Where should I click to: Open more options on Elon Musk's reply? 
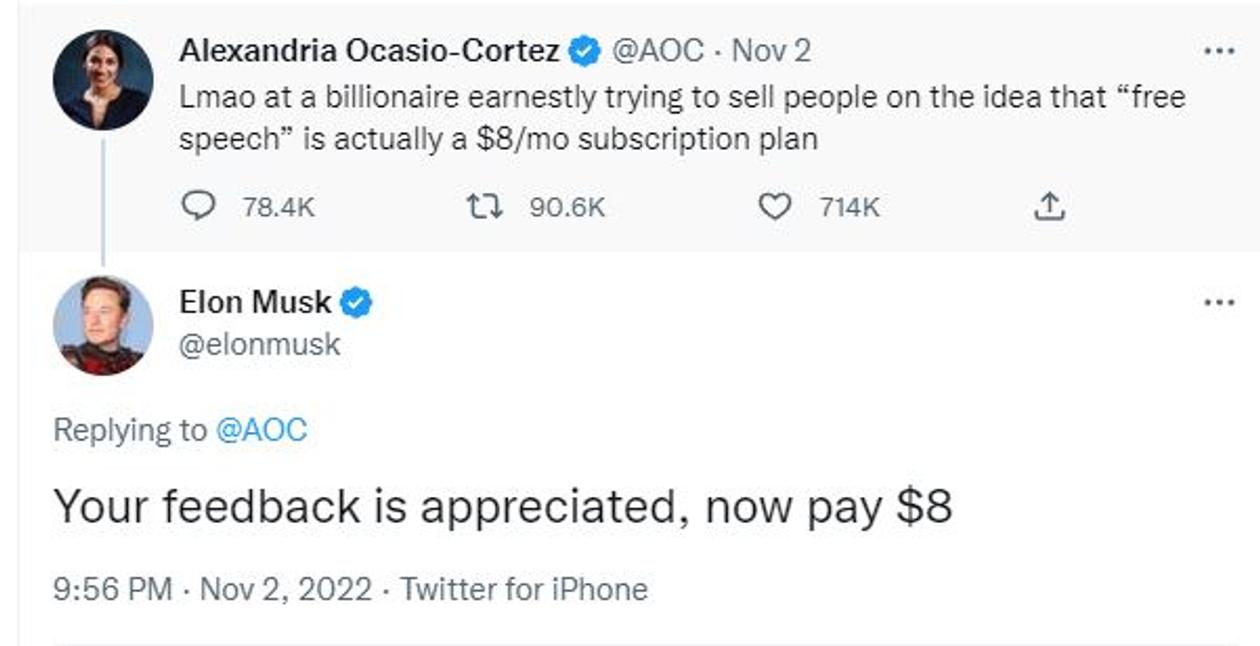(1219, 302)
